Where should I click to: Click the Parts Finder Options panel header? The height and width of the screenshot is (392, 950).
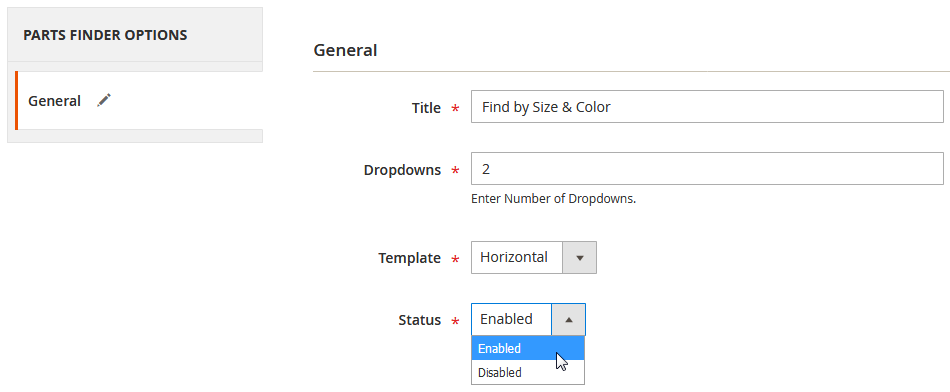click(x=135, y=35)
